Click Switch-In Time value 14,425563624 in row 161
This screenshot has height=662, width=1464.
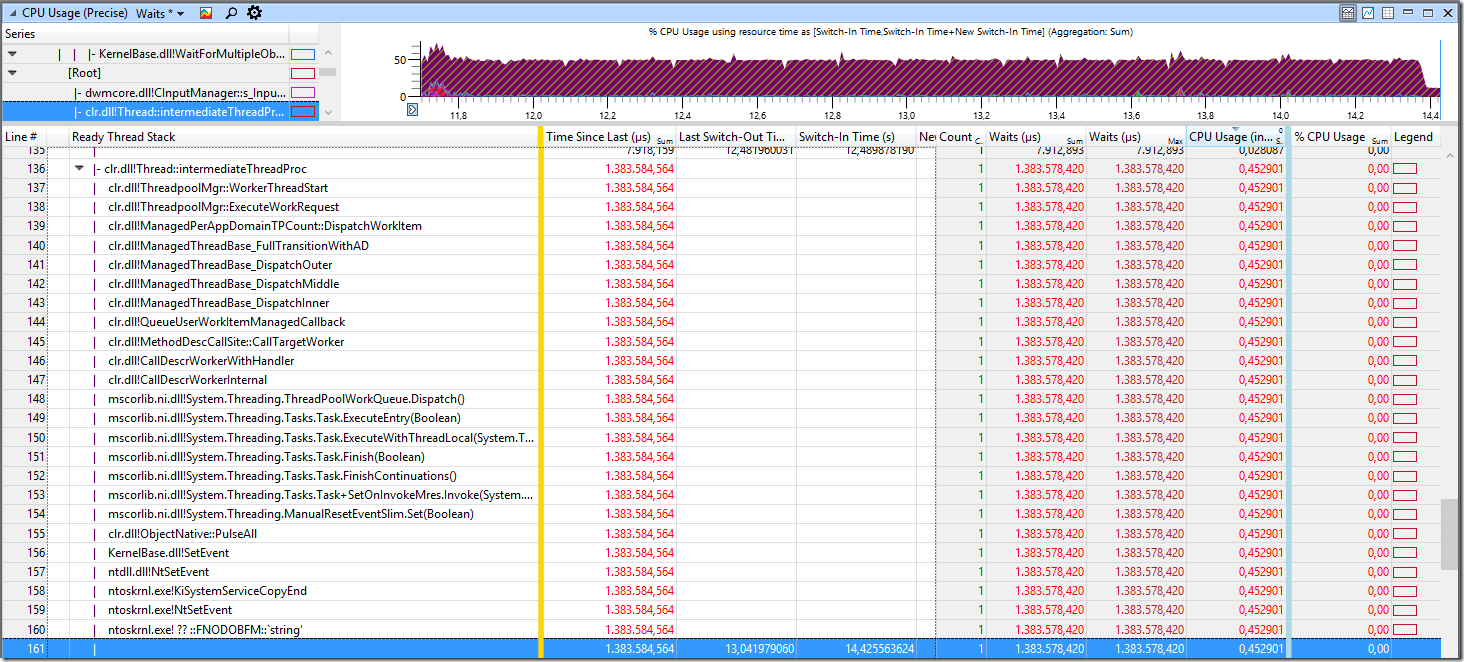[880, 649]
